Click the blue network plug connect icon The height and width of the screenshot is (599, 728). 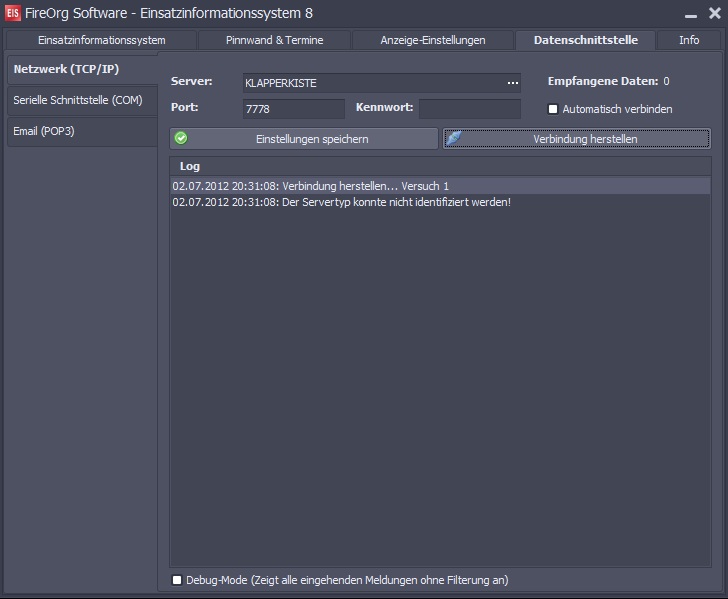(454, 138)
